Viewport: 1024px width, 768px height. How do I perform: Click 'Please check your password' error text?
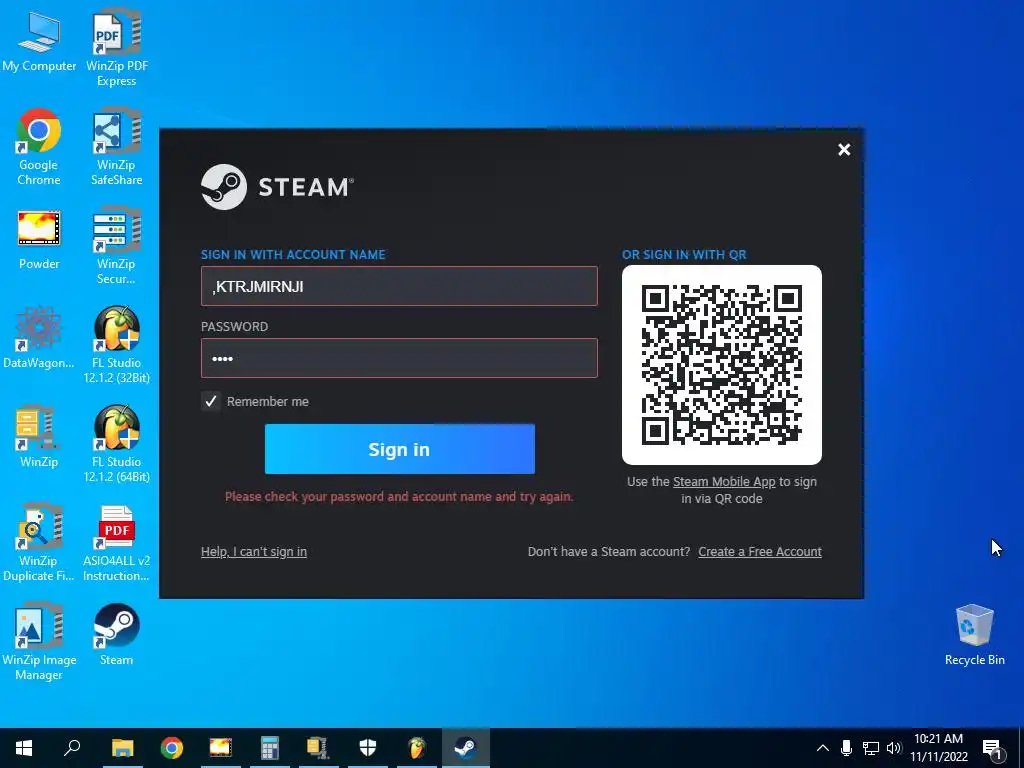tap(399, 497)
